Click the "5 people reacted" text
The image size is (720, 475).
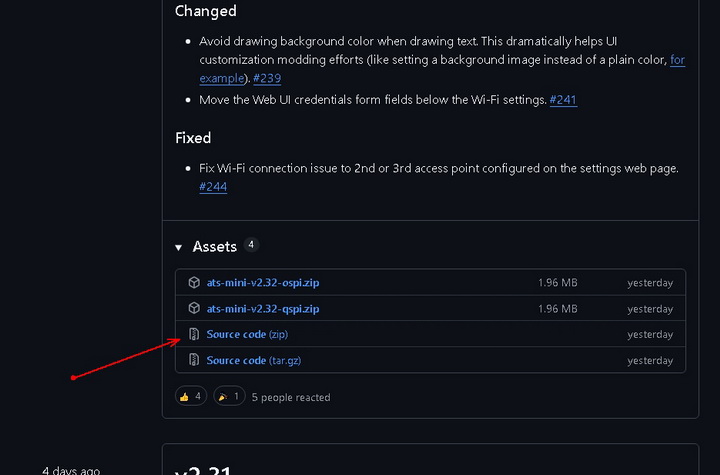coord(291,397)
